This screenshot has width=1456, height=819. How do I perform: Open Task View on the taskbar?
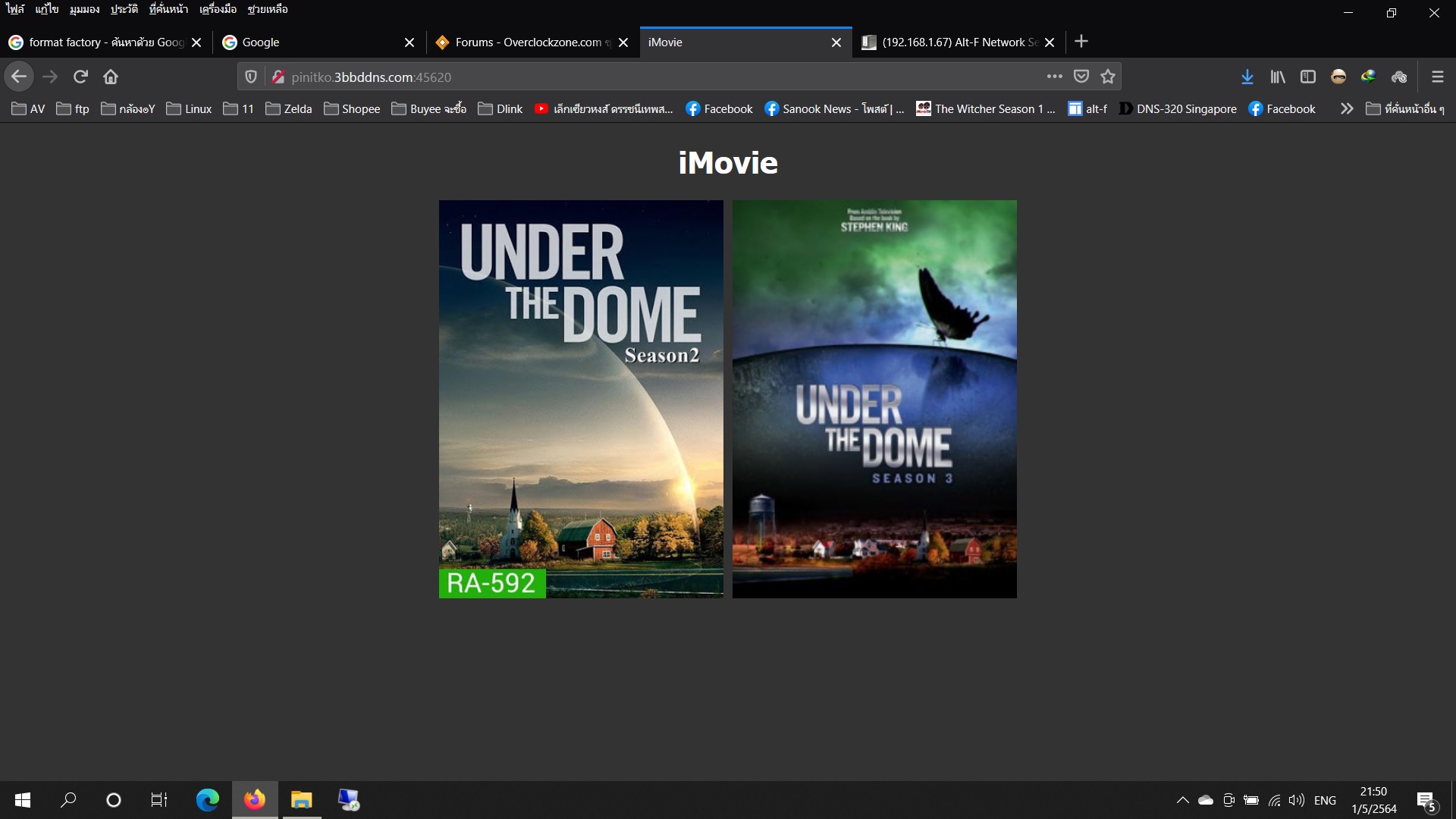tap(159, 800)
